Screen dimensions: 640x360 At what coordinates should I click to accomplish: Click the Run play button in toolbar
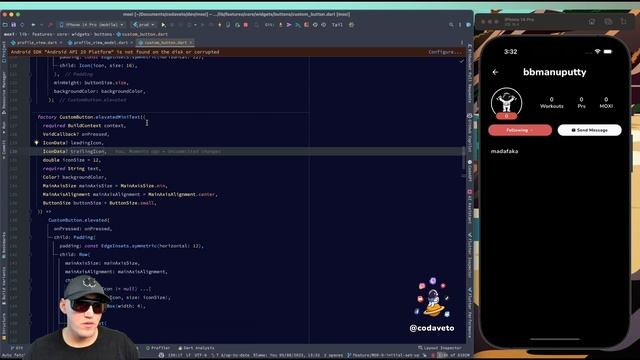point(164,25)
